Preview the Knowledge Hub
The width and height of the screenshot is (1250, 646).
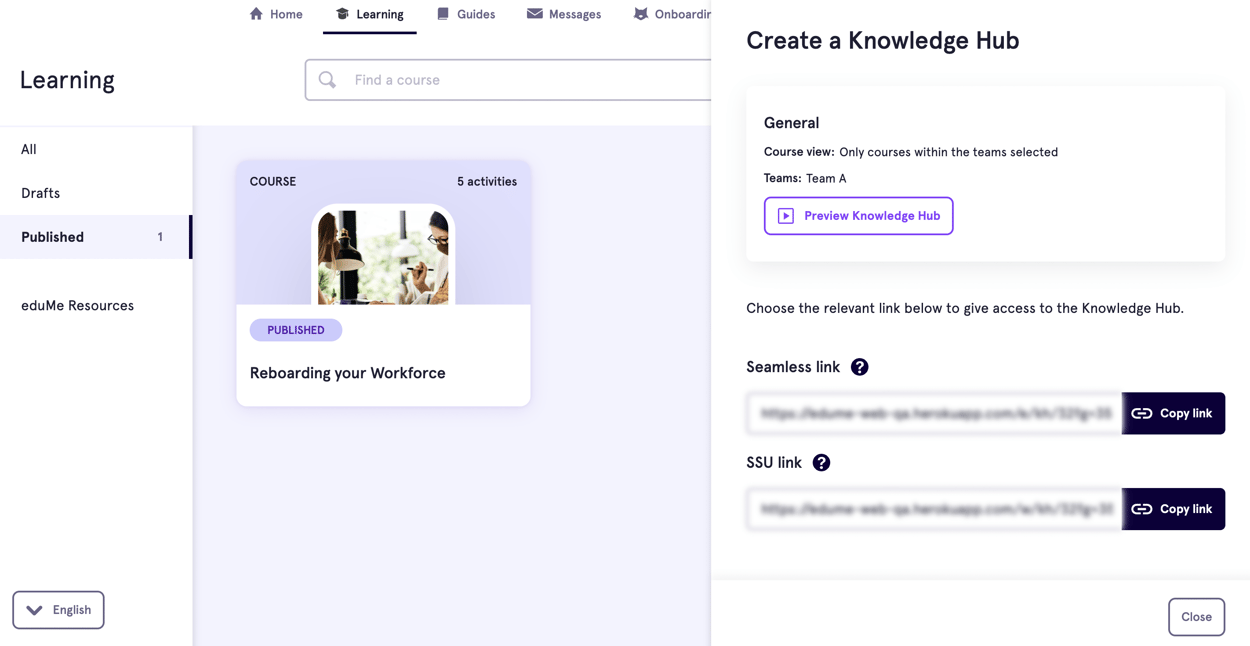(858, 215)
